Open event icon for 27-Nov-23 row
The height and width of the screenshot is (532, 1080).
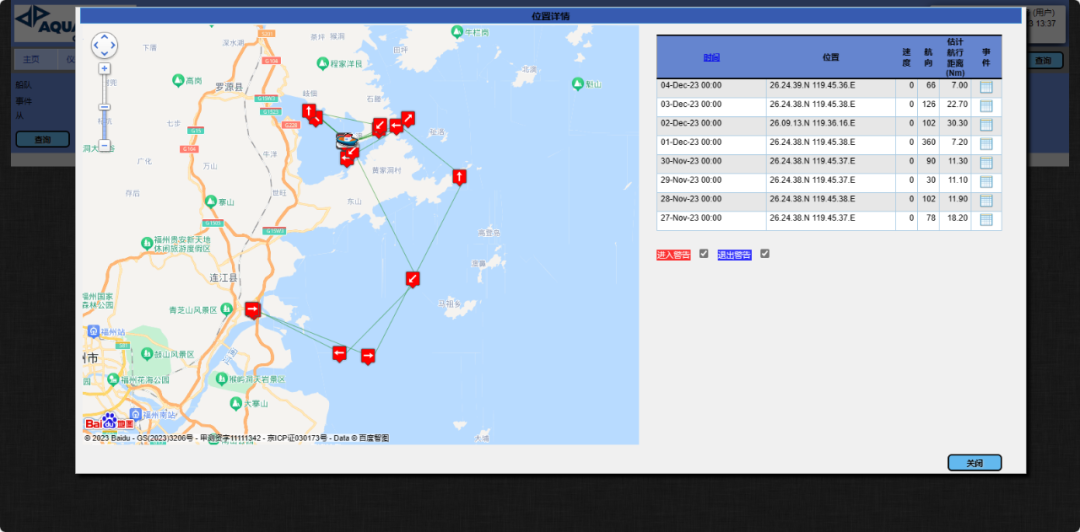(x=986, y=220)
